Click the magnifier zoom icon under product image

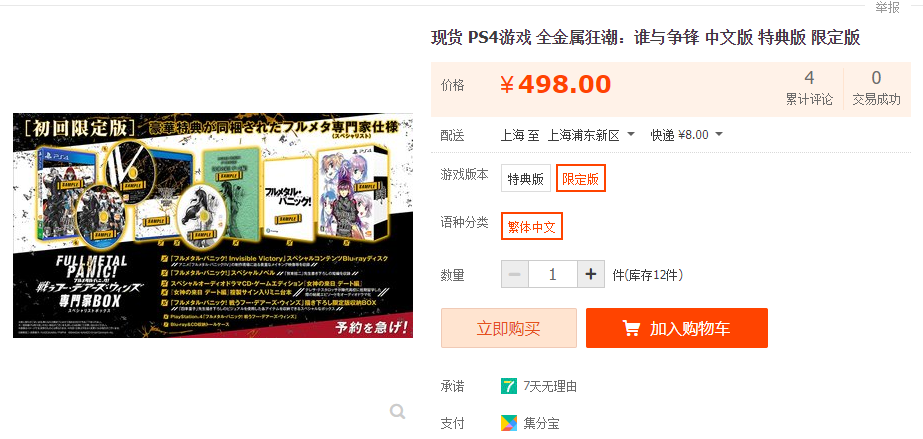[397, 411]
